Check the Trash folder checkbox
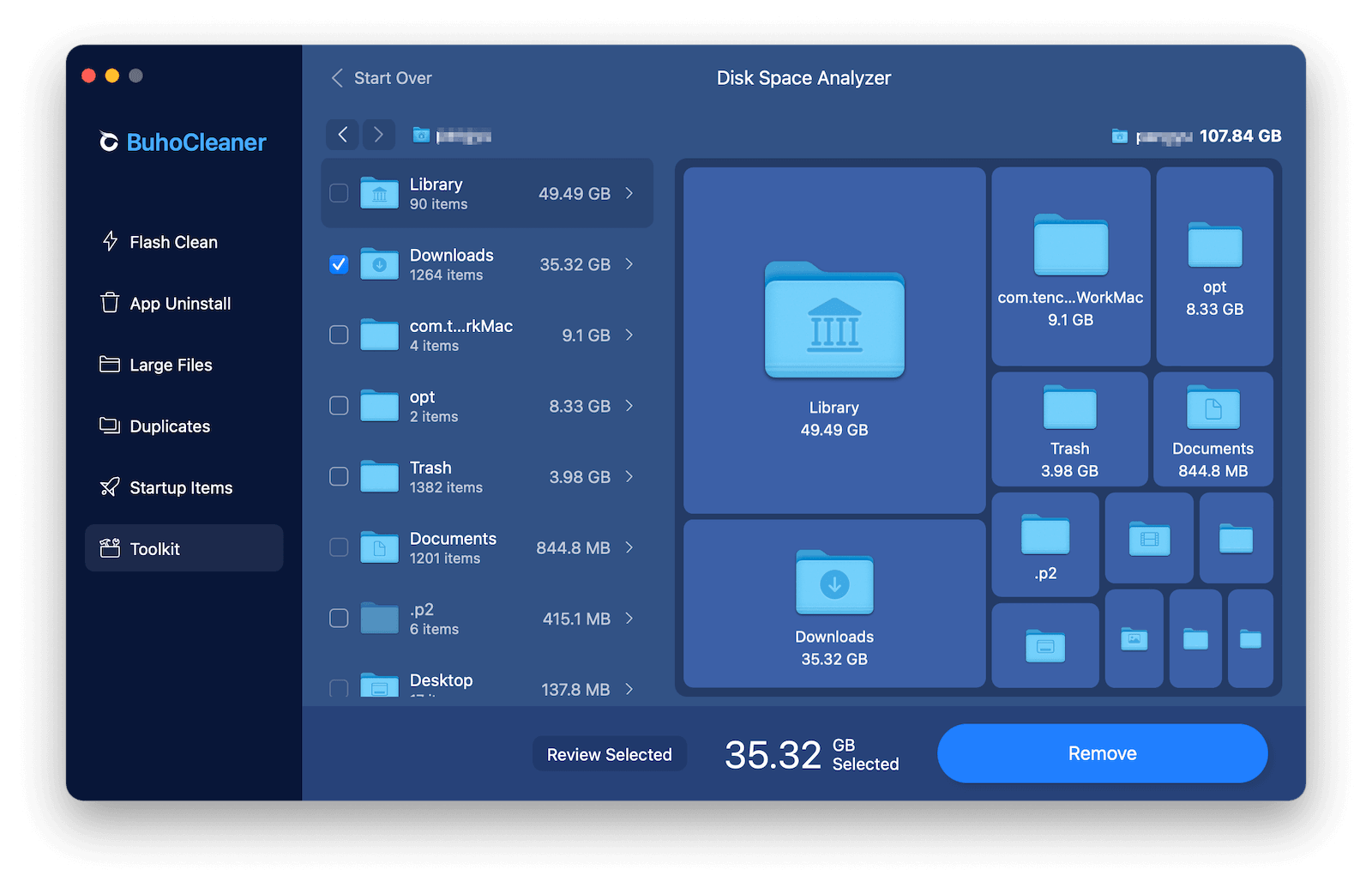The width and height of the screenshot is (1372, 888). point(339,476)
